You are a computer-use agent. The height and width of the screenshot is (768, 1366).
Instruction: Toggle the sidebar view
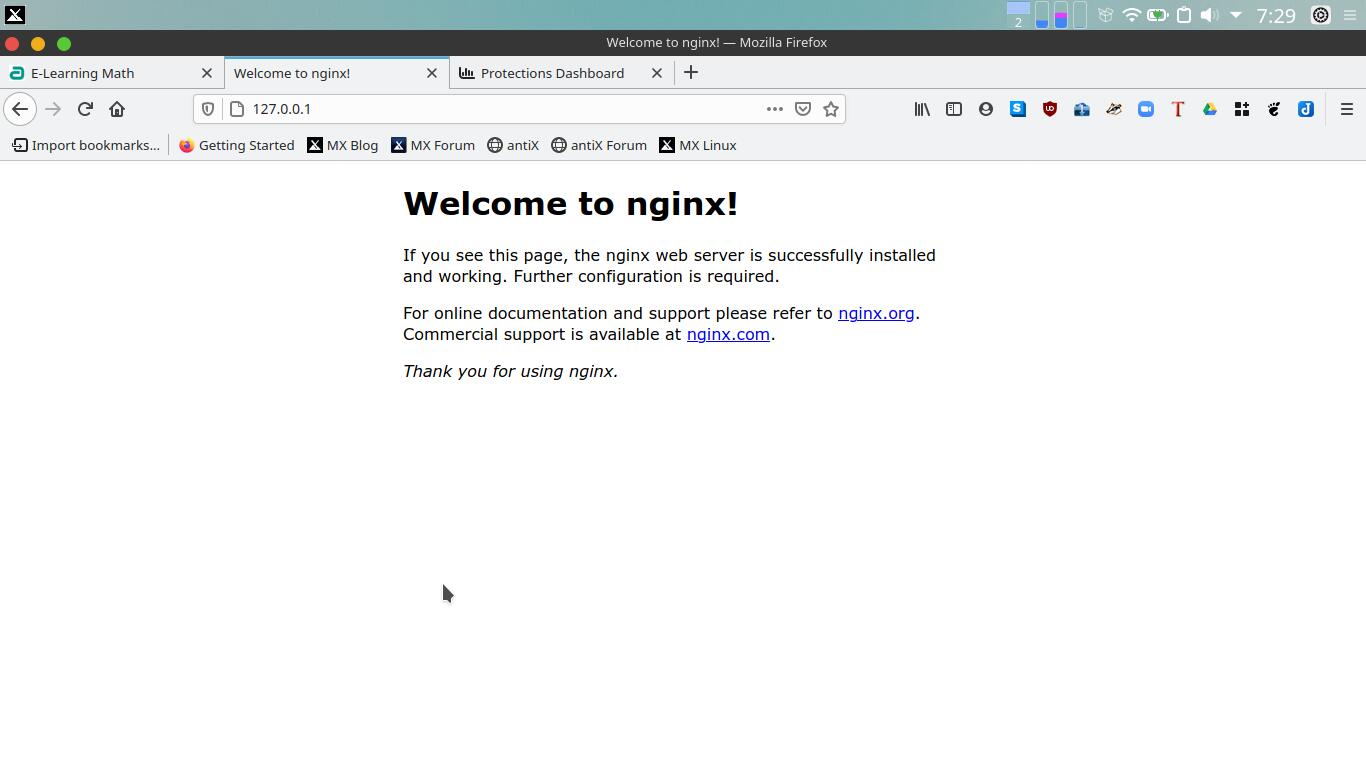tap(954, 109)
